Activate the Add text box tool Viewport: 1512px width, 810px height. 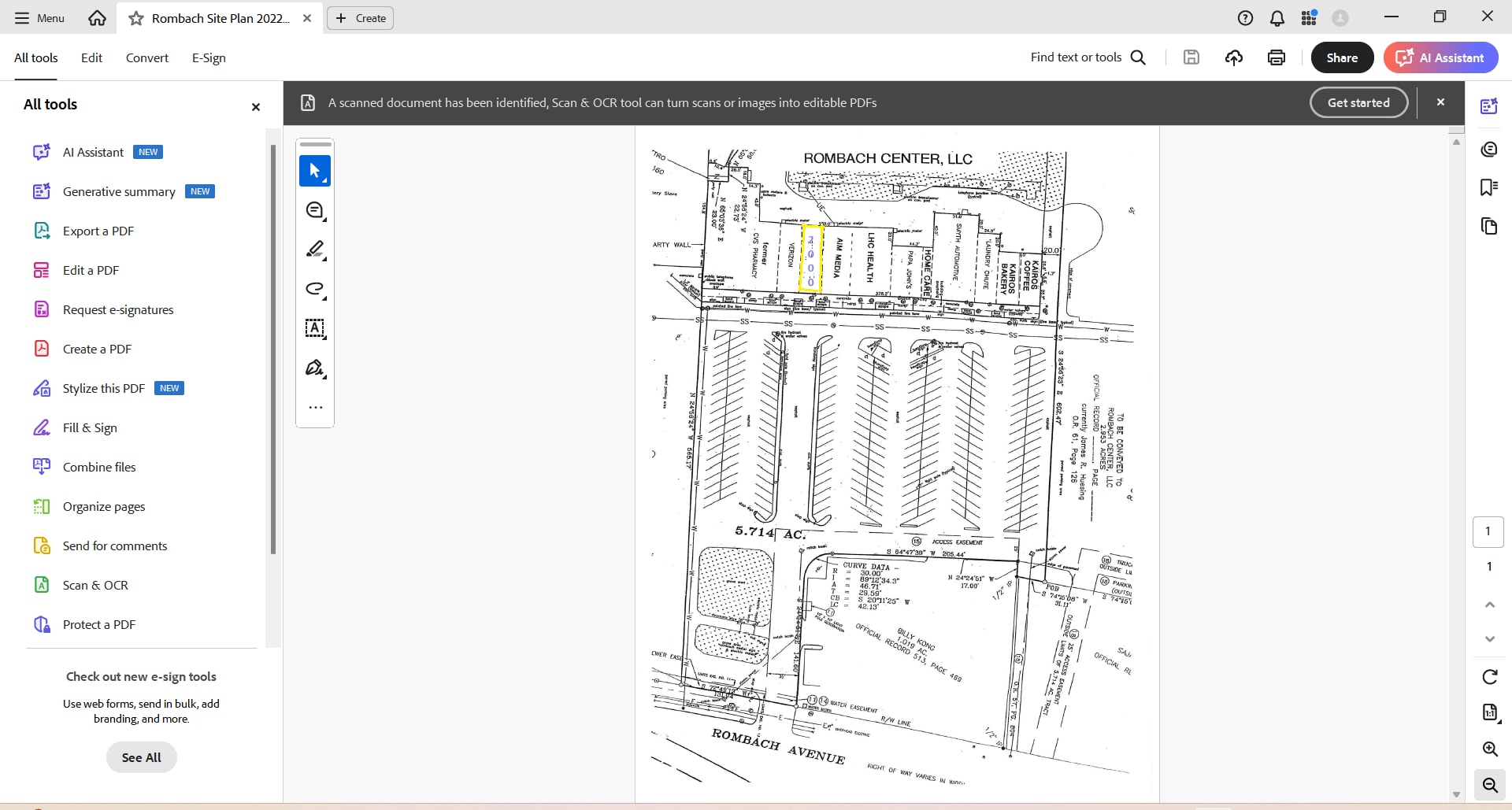[x=315, y=328]
